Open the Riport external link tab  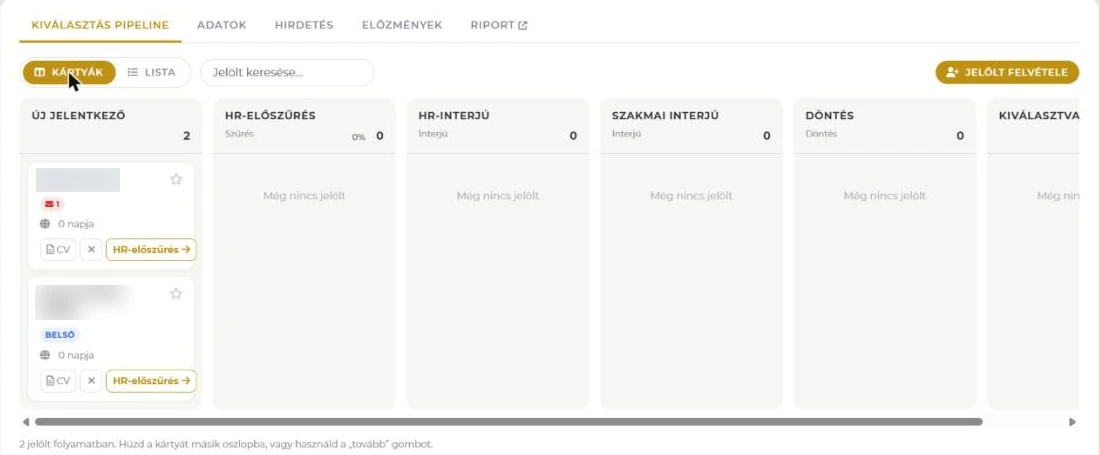pyautogui.click(x=499, y=25)
